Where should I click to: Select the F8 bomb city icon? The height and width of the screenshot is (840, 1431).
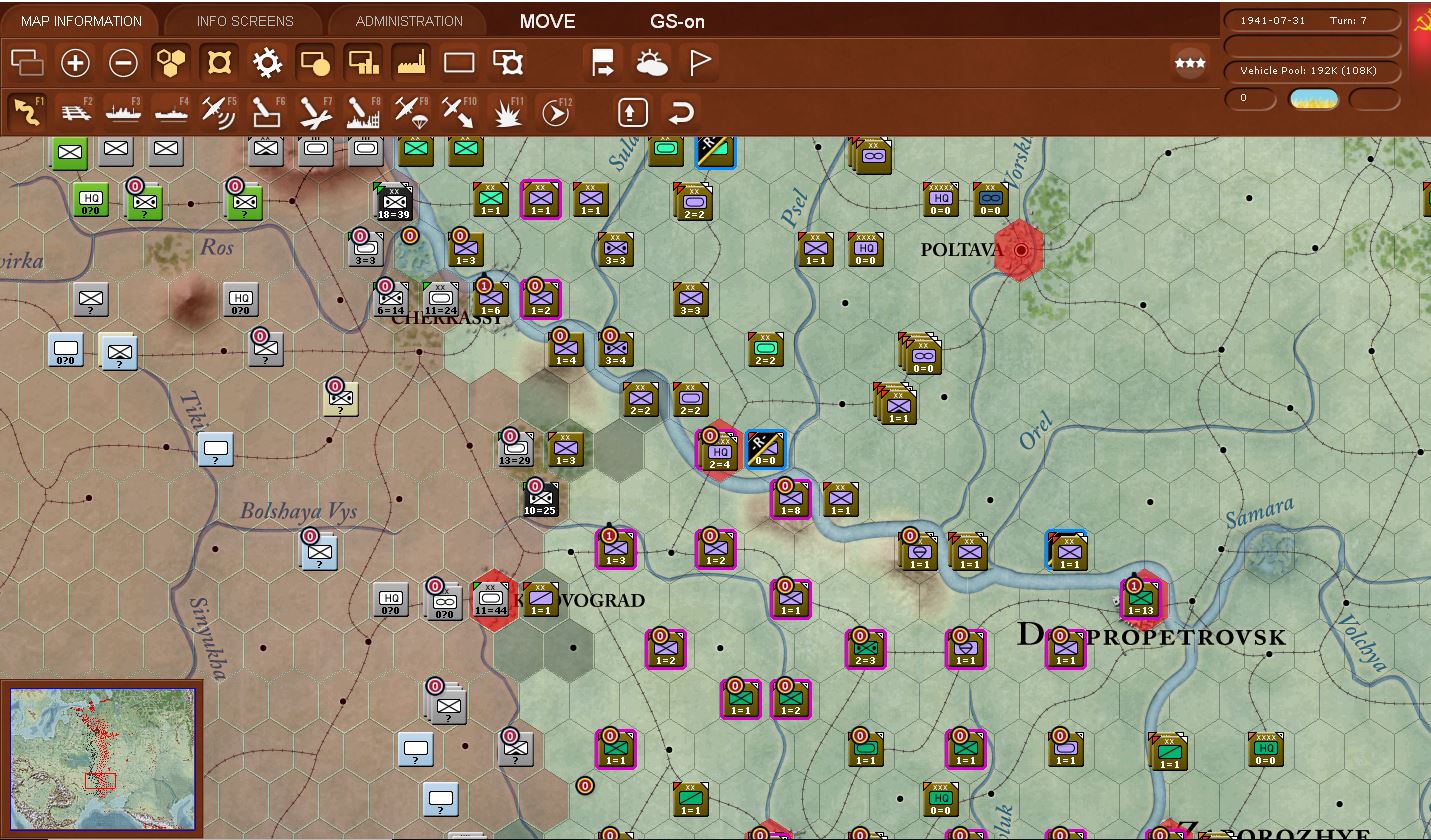pos(363,112)
